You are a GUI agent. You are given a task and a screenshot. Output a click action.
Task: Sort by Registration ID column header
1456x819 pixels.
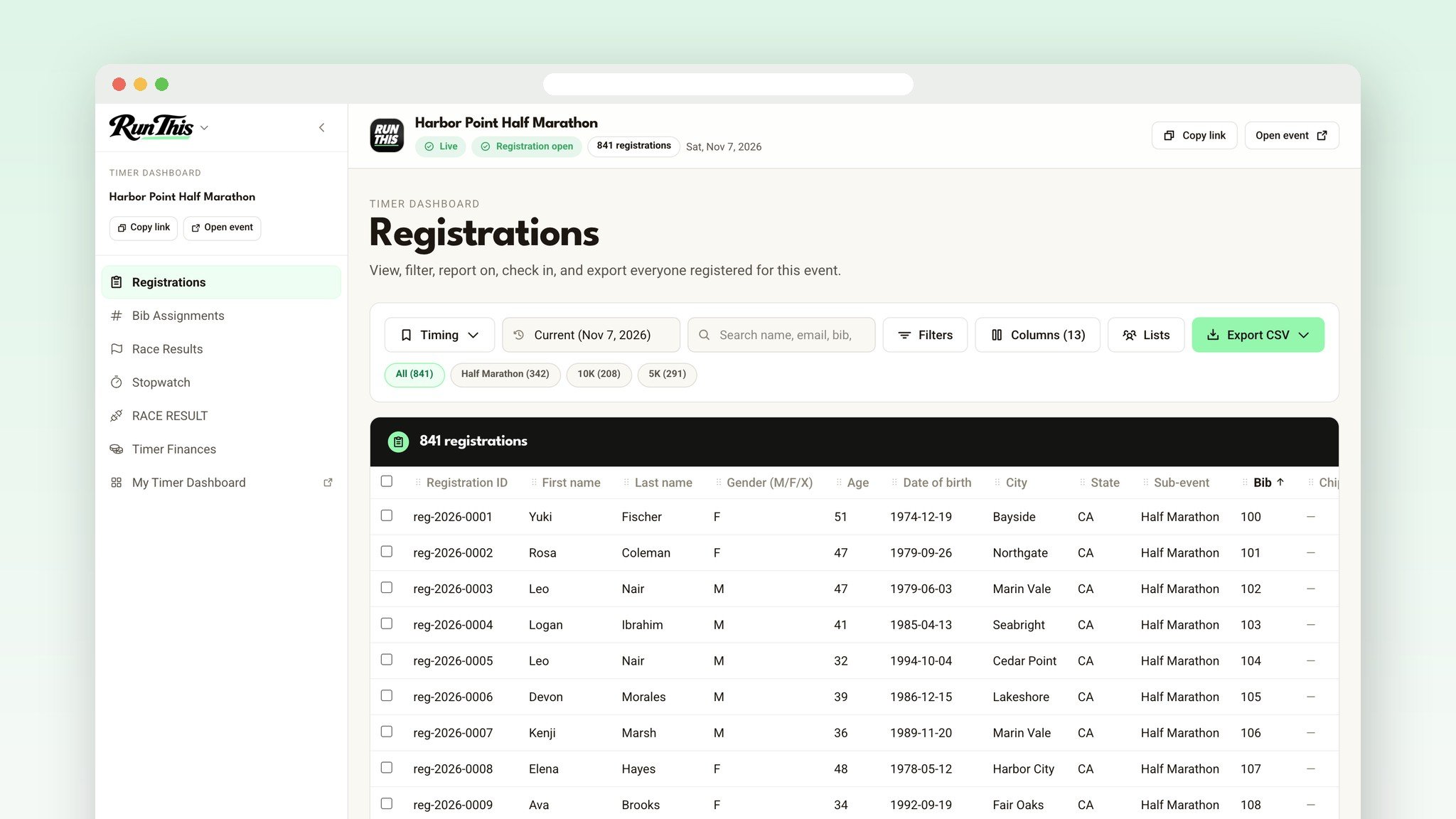tap(466, 483)
